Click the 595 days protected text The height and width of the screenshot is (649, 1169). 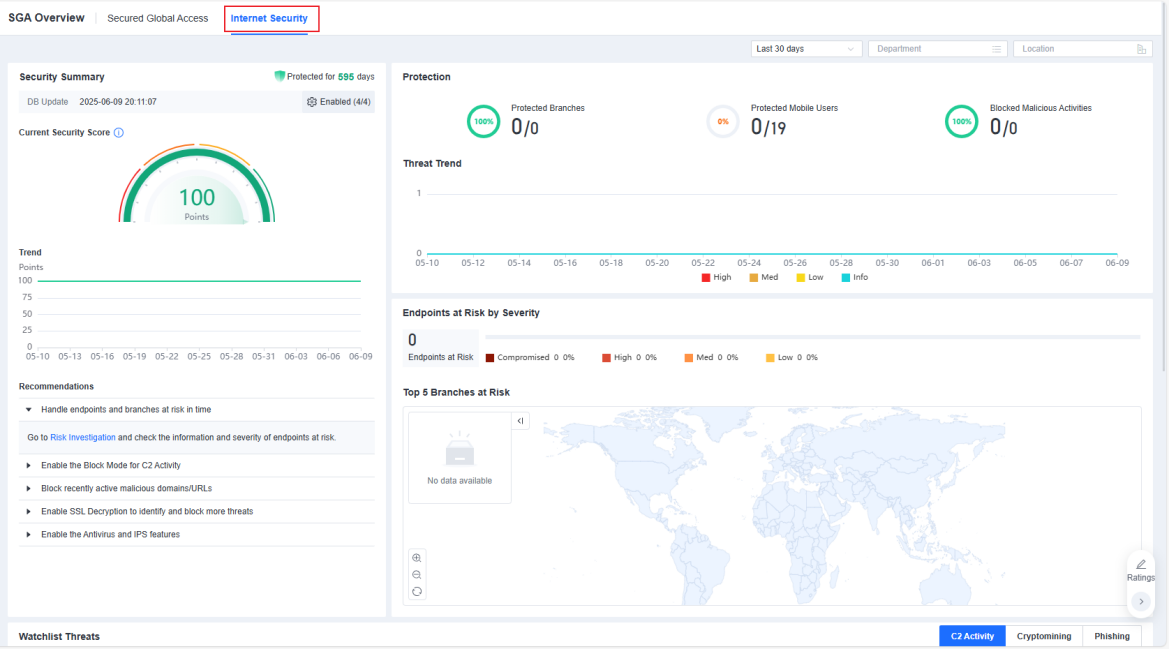[356, 77]
